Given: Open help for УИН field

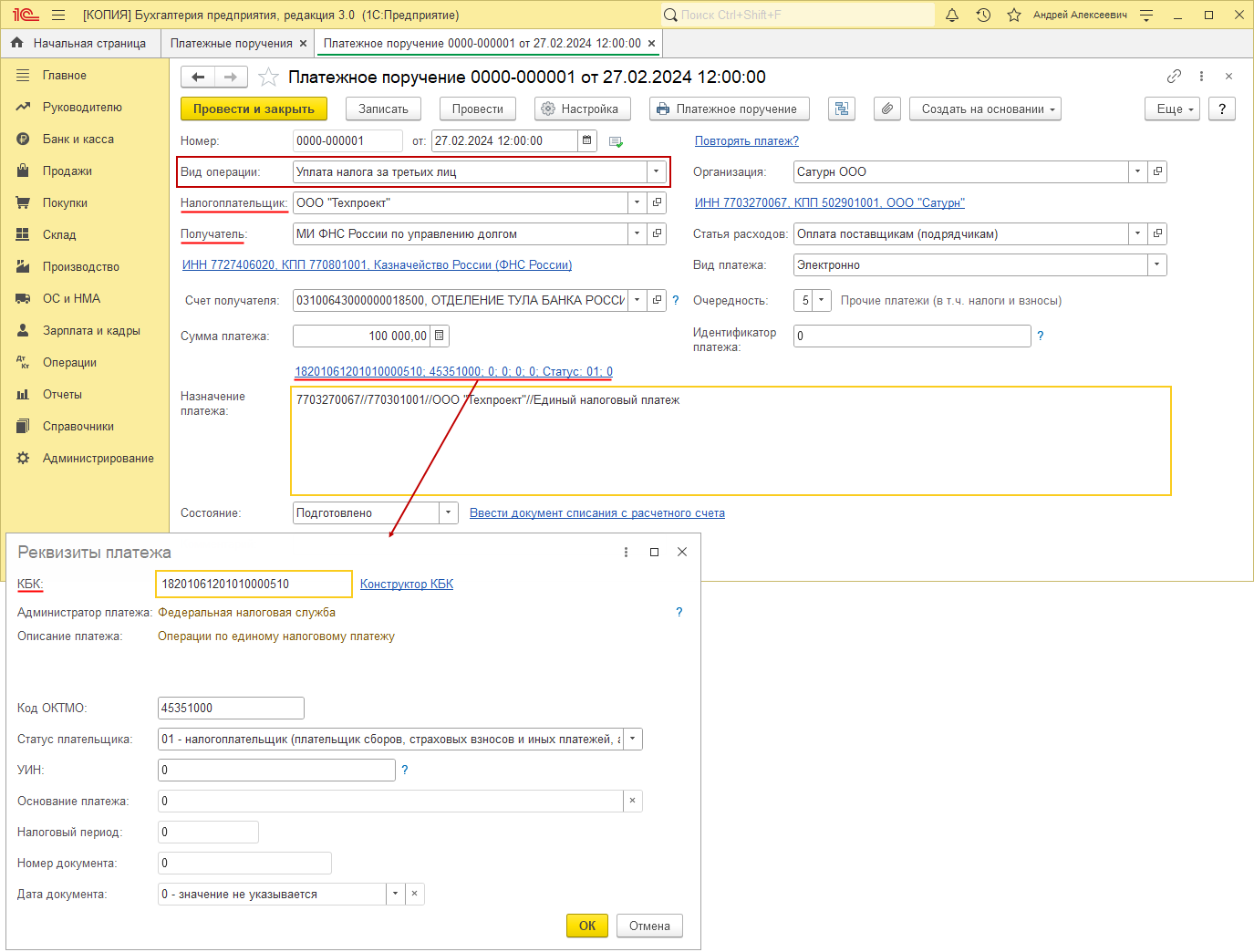Looking at the screenshot, I should tap(405, 770).
